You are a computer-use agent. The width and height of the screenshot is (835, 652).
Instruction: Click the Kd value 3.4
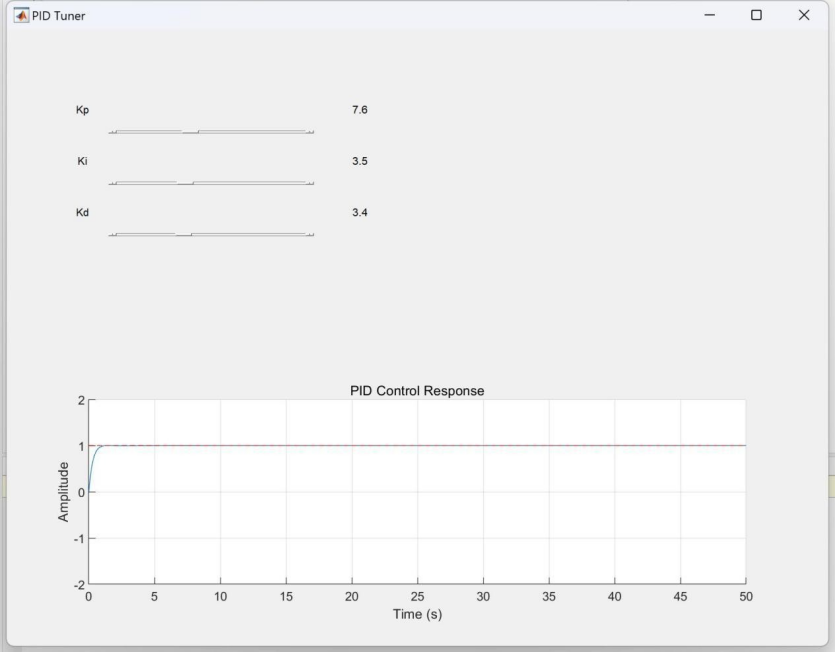(359, 212)
